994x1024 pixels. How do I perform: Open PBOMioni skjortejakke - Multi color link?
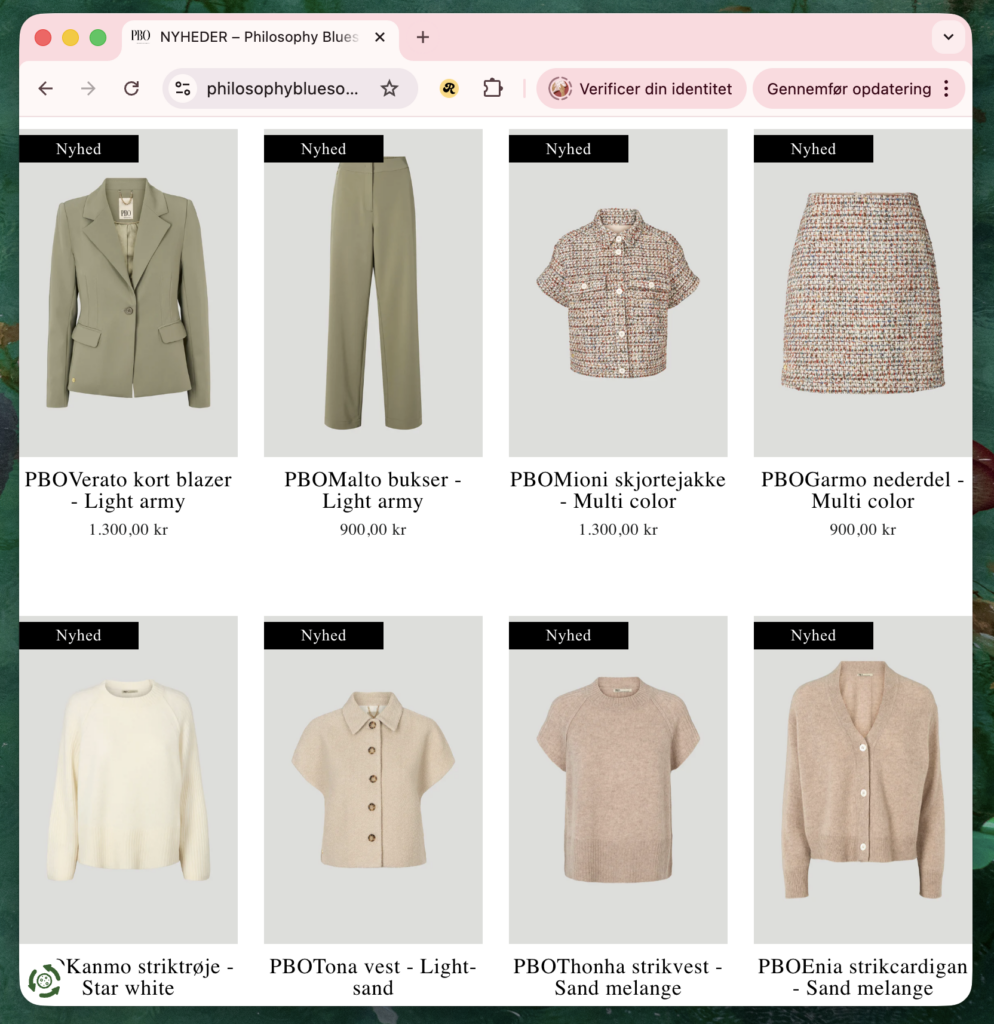[x=618, y=490]
